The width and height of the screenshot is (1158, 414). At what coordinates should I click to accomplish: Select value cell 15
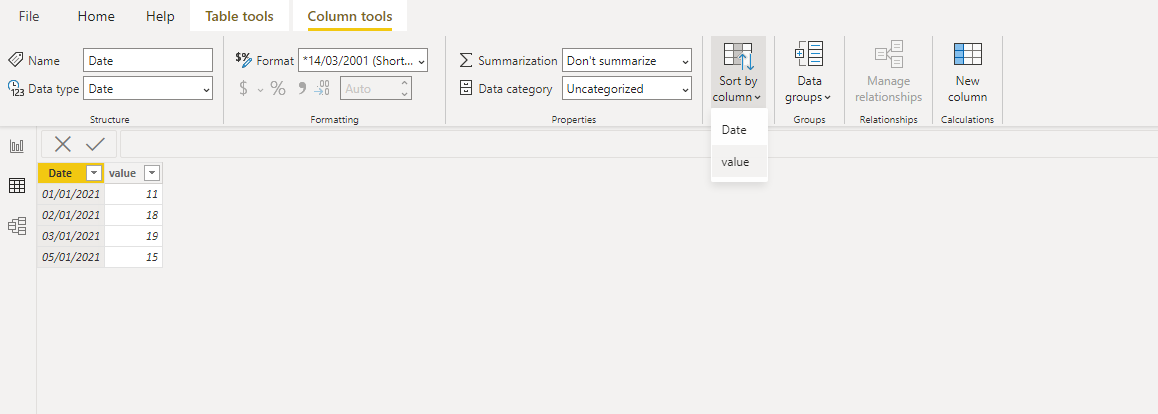click(134, 257)
